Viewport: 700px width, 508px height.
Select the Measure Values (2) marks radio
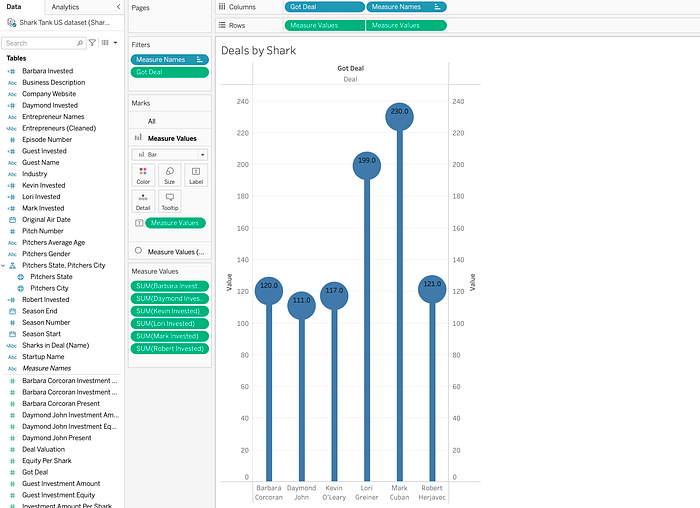pos(138,251)
